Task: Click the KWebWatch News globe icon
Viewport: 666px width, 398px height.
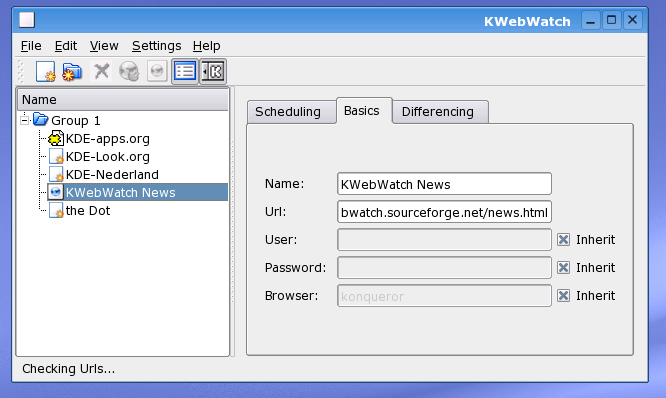Action: pyautogui.click(x=56, y=192)
